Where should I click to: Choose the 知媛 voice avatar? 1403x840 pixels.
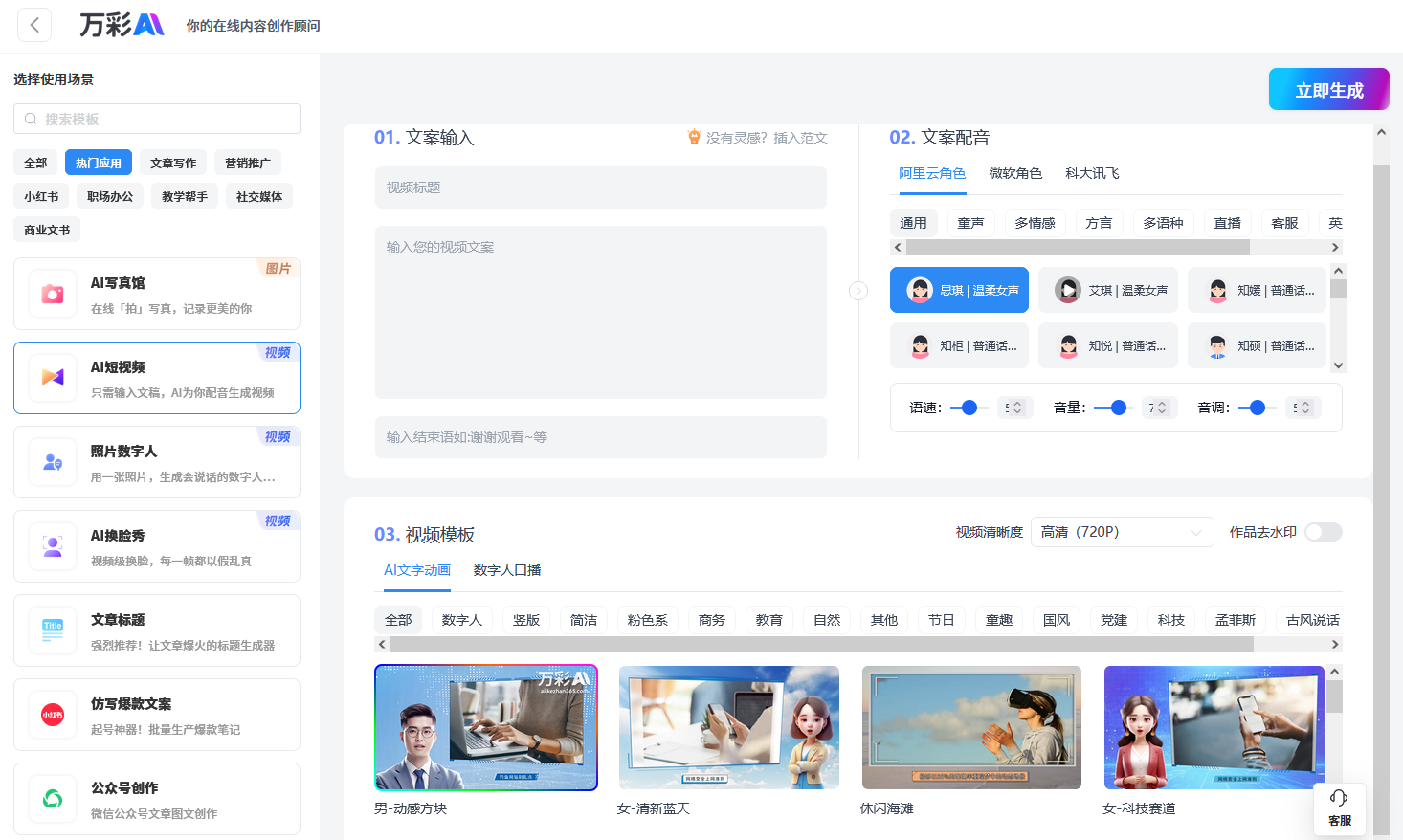pos(1217,290)
